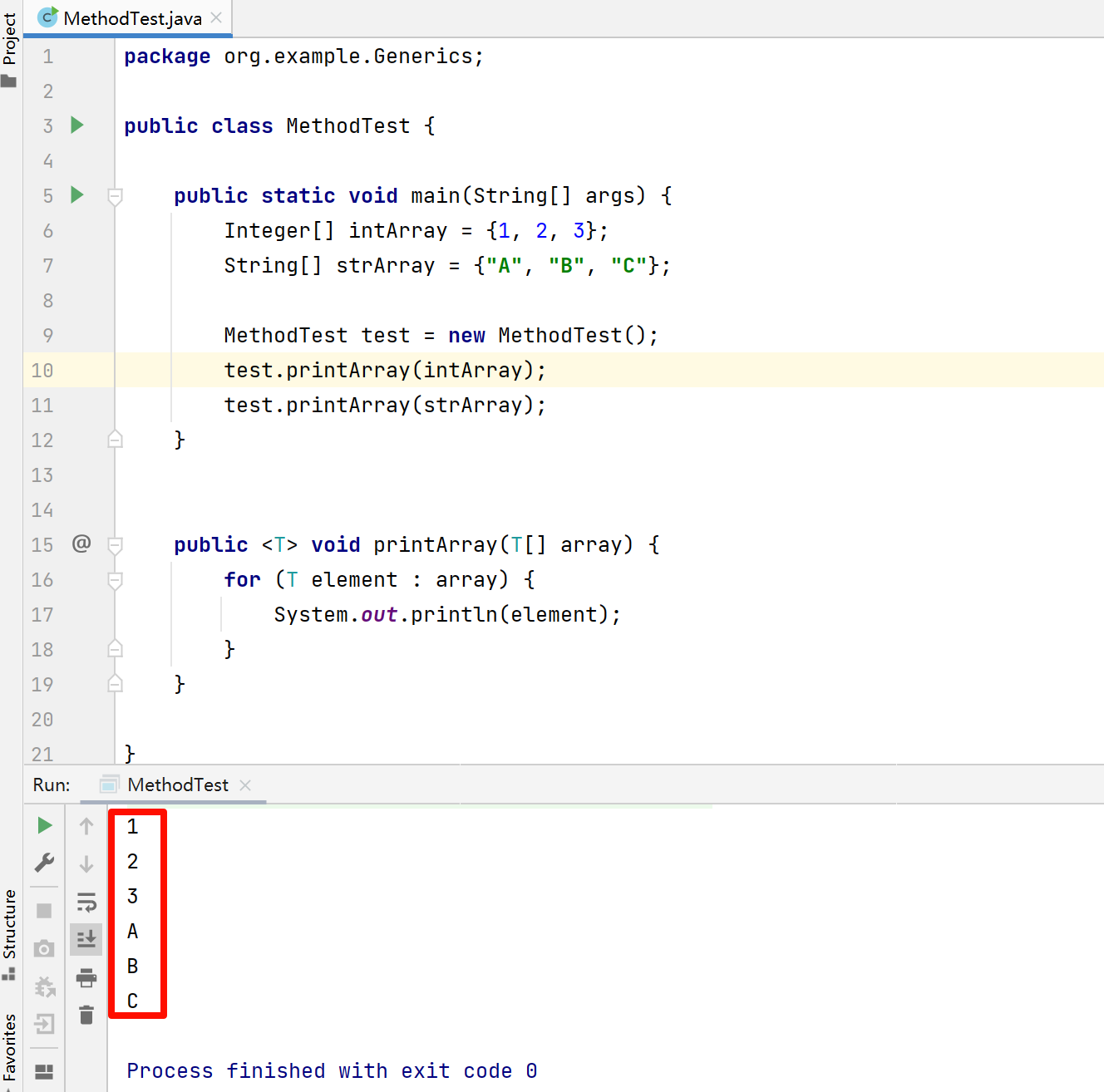Print console output with printer icon
This screenshot has width=1104, height=1092.
coord(86,977)
